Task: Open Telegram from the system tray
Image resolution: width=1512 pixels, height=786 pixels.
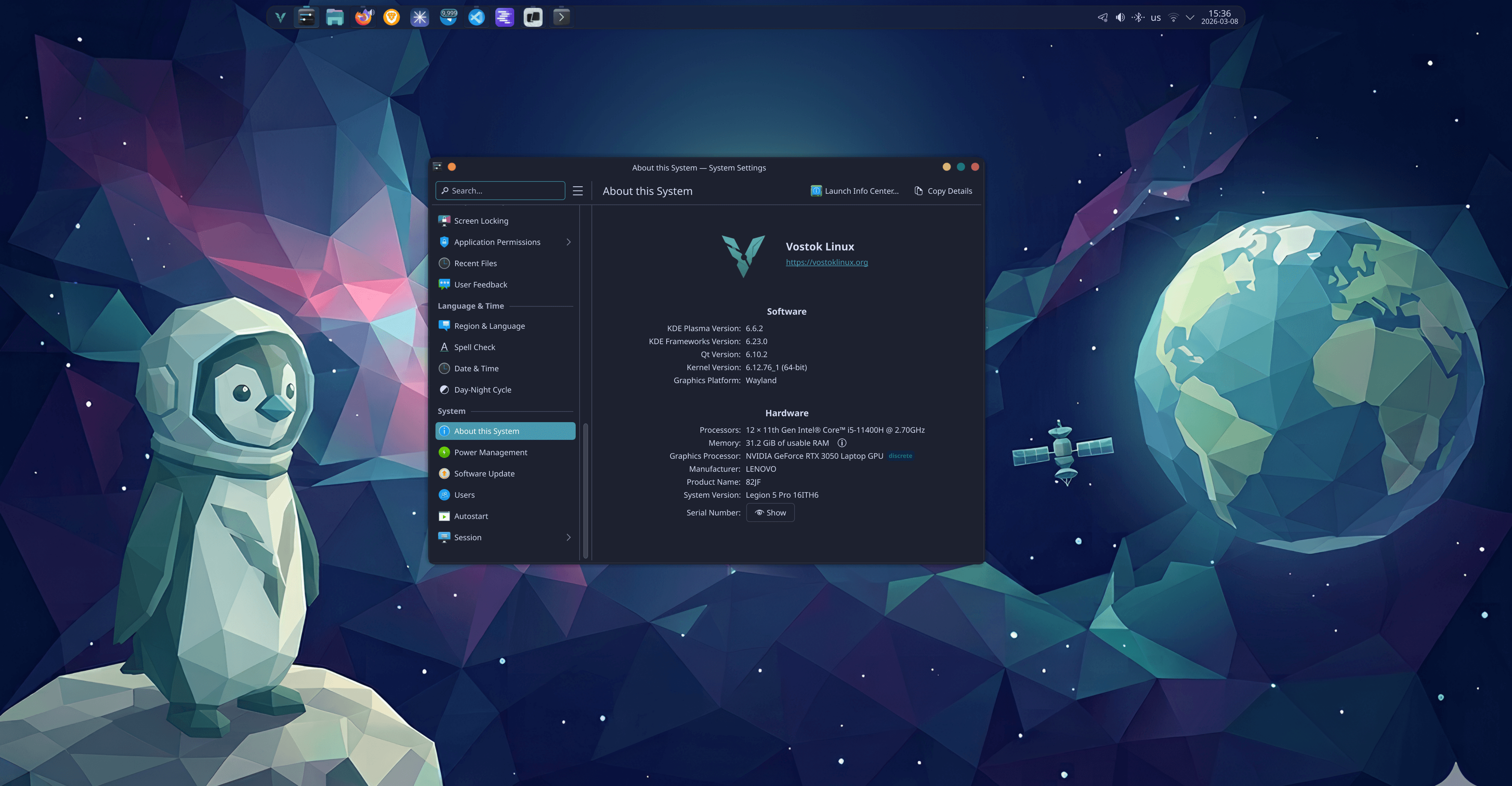Action: point(1102,17)
